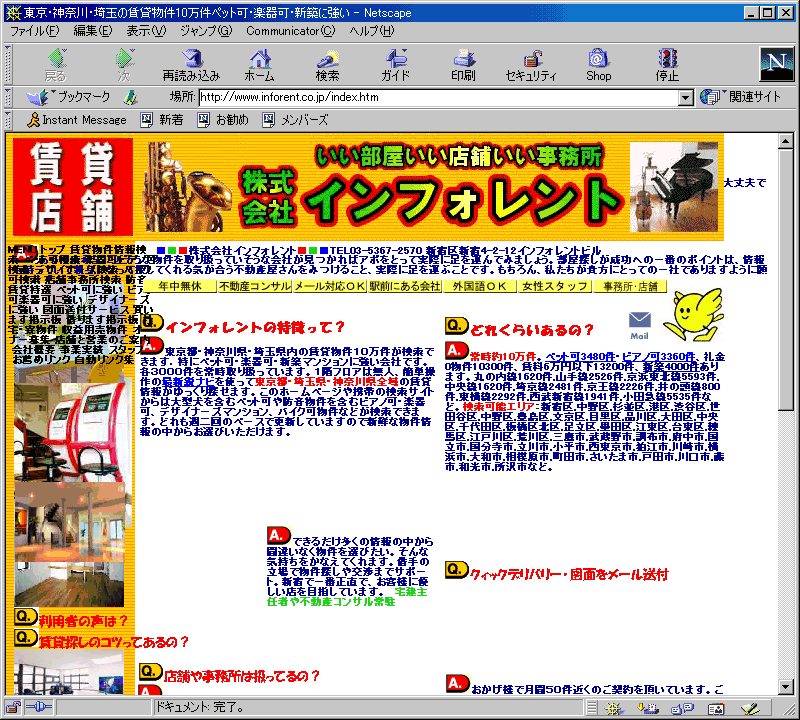
Task: Click the vertical scrollbar up arrow
Action: tap(786, 141)
